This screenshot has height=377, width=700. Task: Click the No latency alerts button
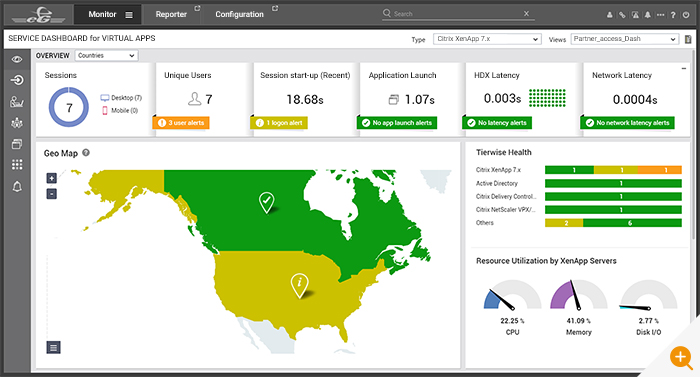497,123
